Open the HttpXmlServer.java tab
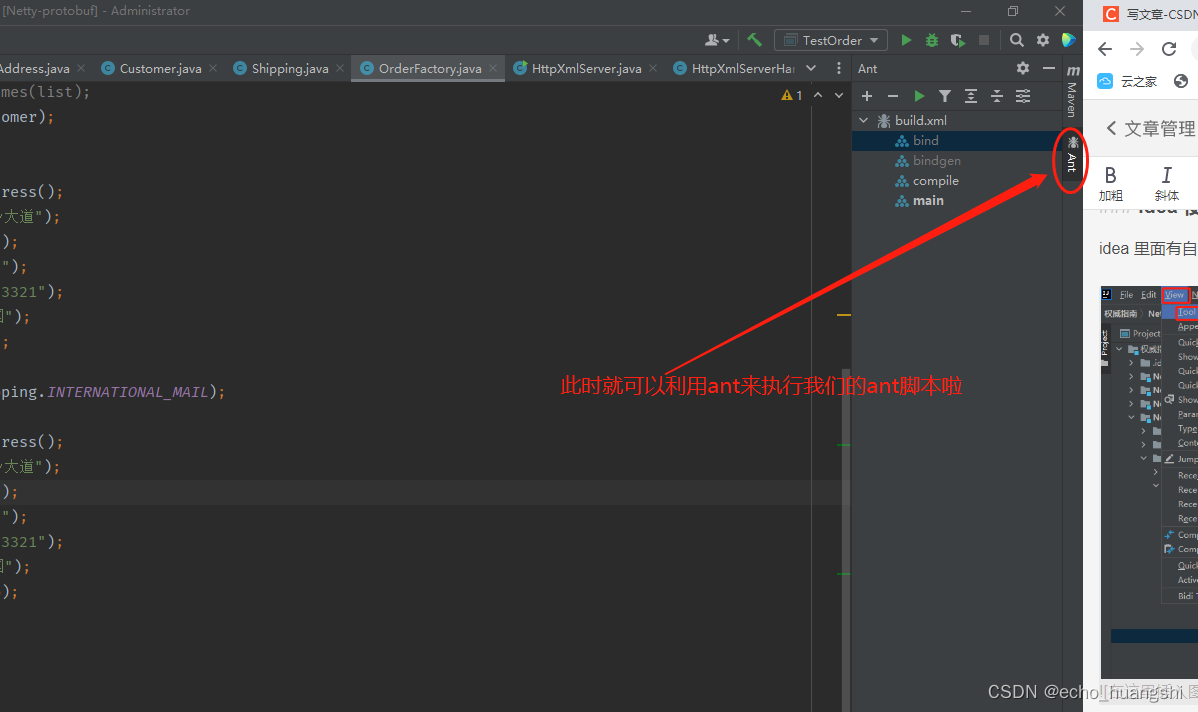The image size is (1198, 712). [586, 68]
